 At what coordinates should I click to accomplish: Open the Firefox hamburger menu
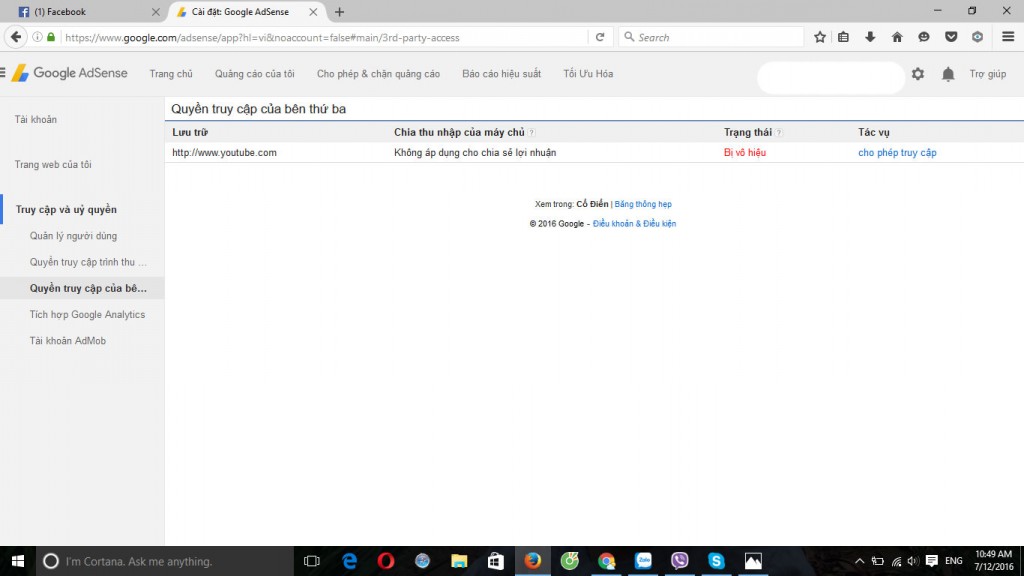point(1008,37)
